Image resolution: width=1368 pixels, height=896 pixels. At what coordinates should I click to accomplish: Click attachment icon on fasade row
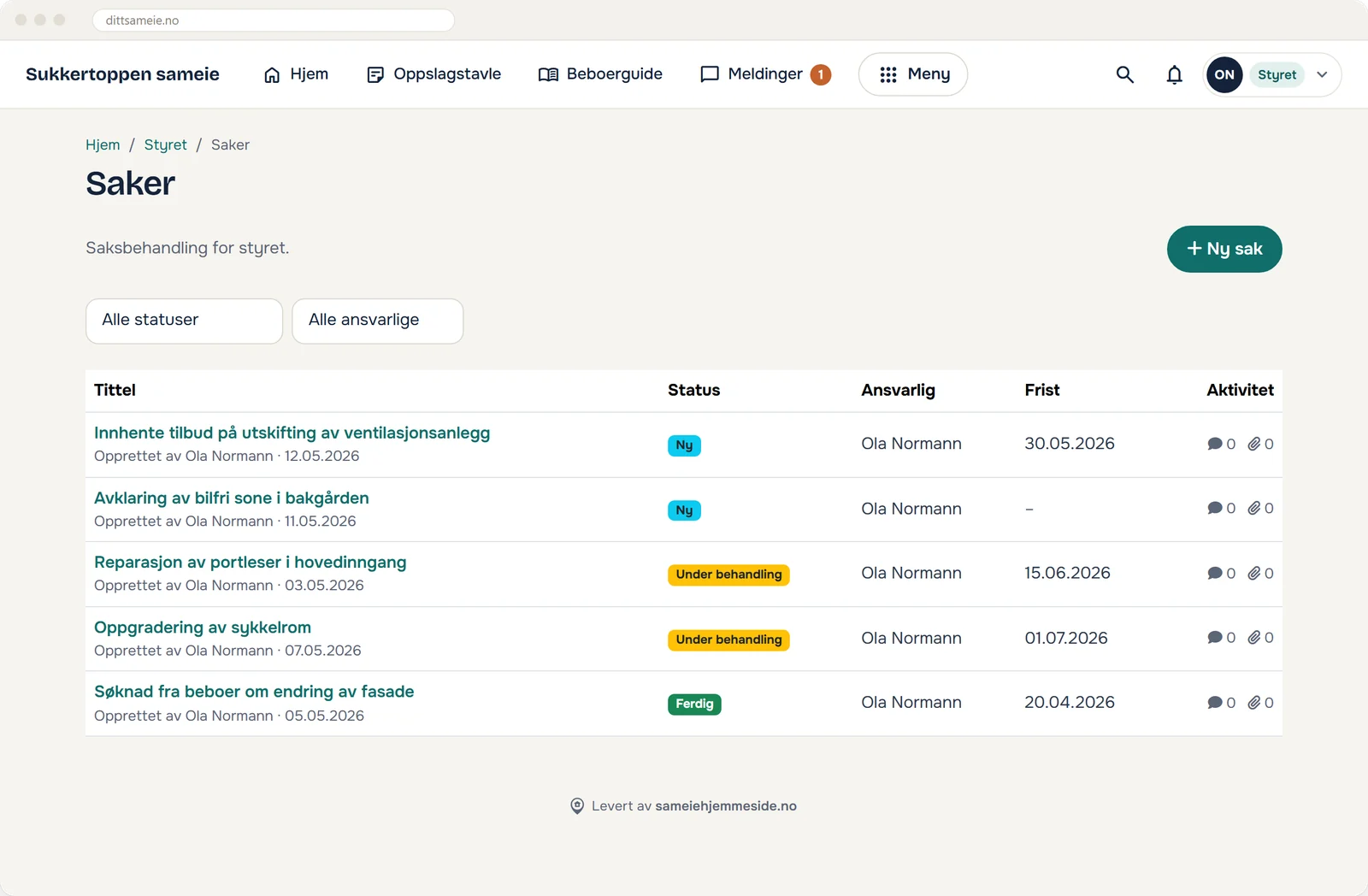pyautogui.click(x=1254, y=702)
